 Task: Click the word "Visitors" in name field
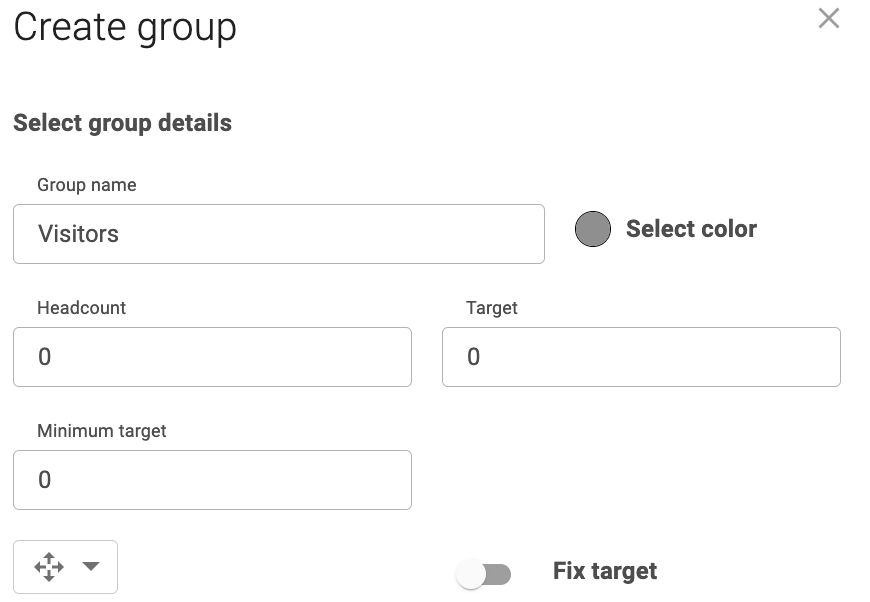coord(78,234)
